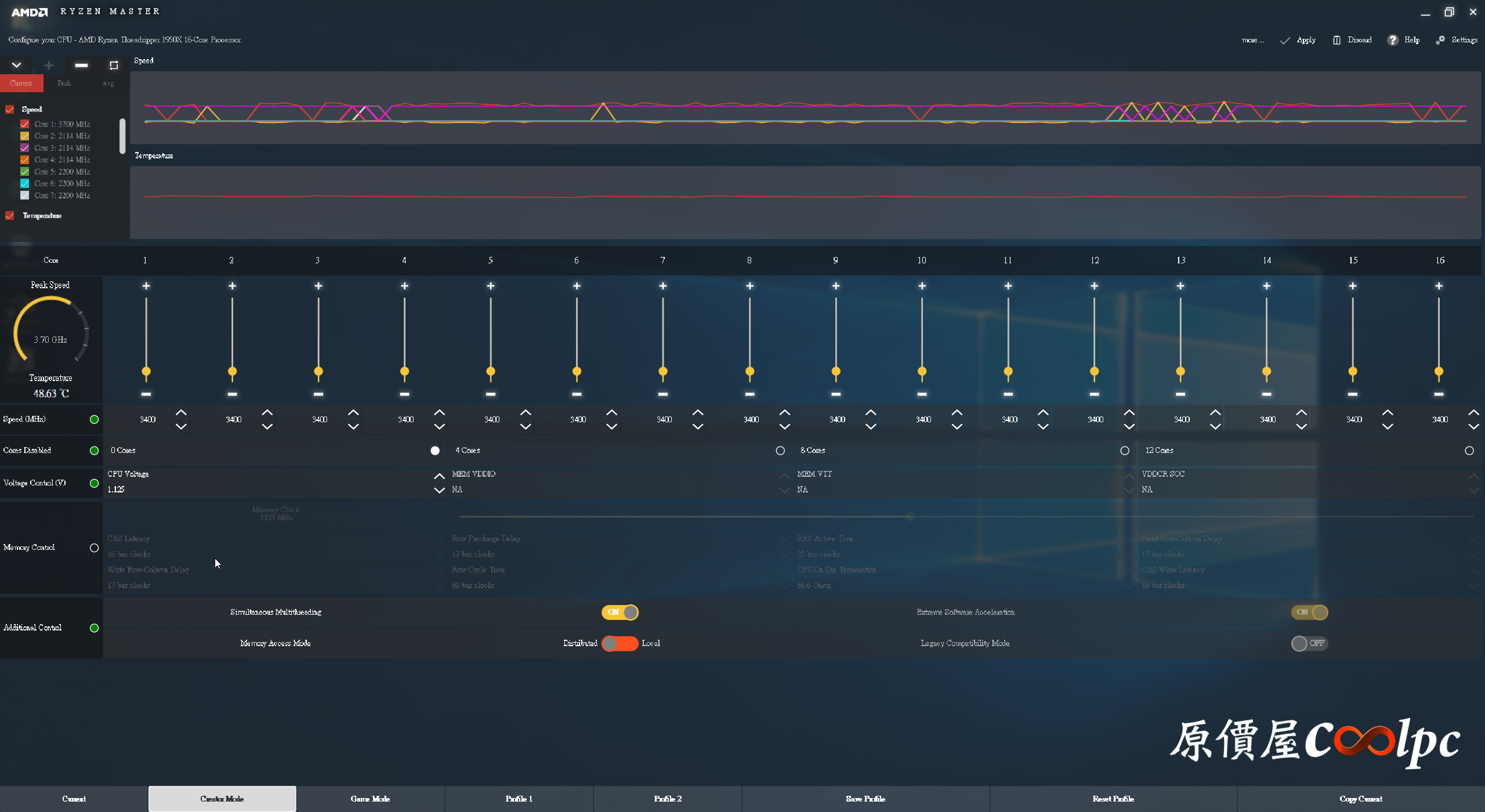Collapse graph panel with chevron icon

[16, 65]
